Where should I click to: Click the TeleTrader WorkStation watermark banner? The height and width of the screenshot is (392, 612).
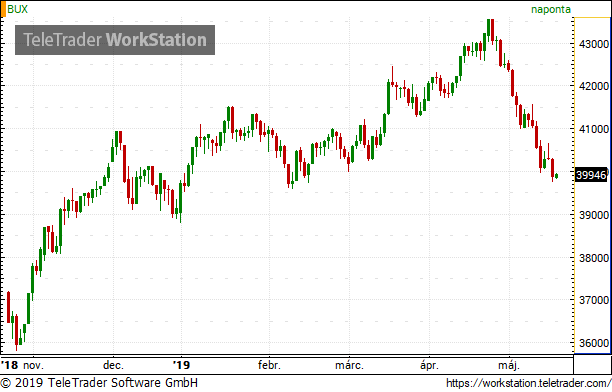click(115, 40)
